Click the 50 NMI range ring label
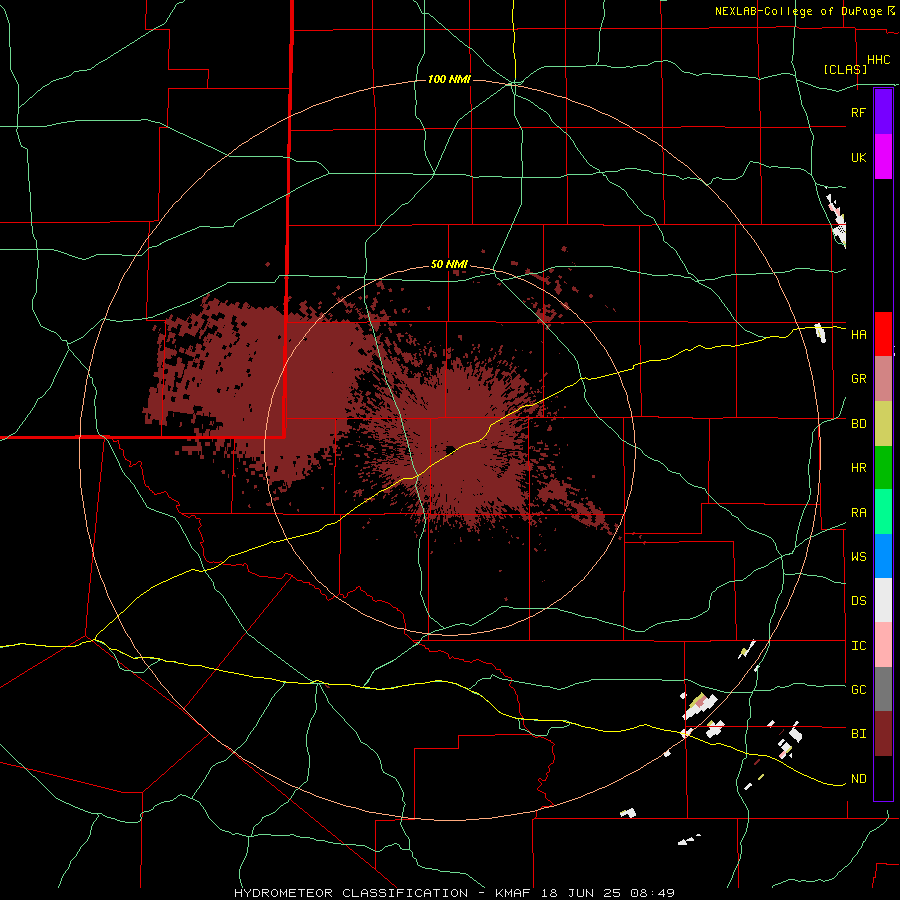Screen dimensions: 900x900 (x=449, y=265)
